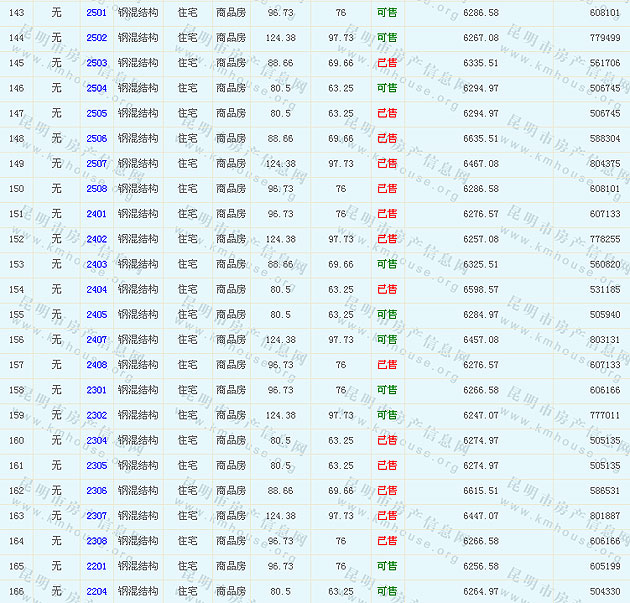Screen dimensions: 630x603
Task: Click room number 2502 link
Action: pos(97,38)
